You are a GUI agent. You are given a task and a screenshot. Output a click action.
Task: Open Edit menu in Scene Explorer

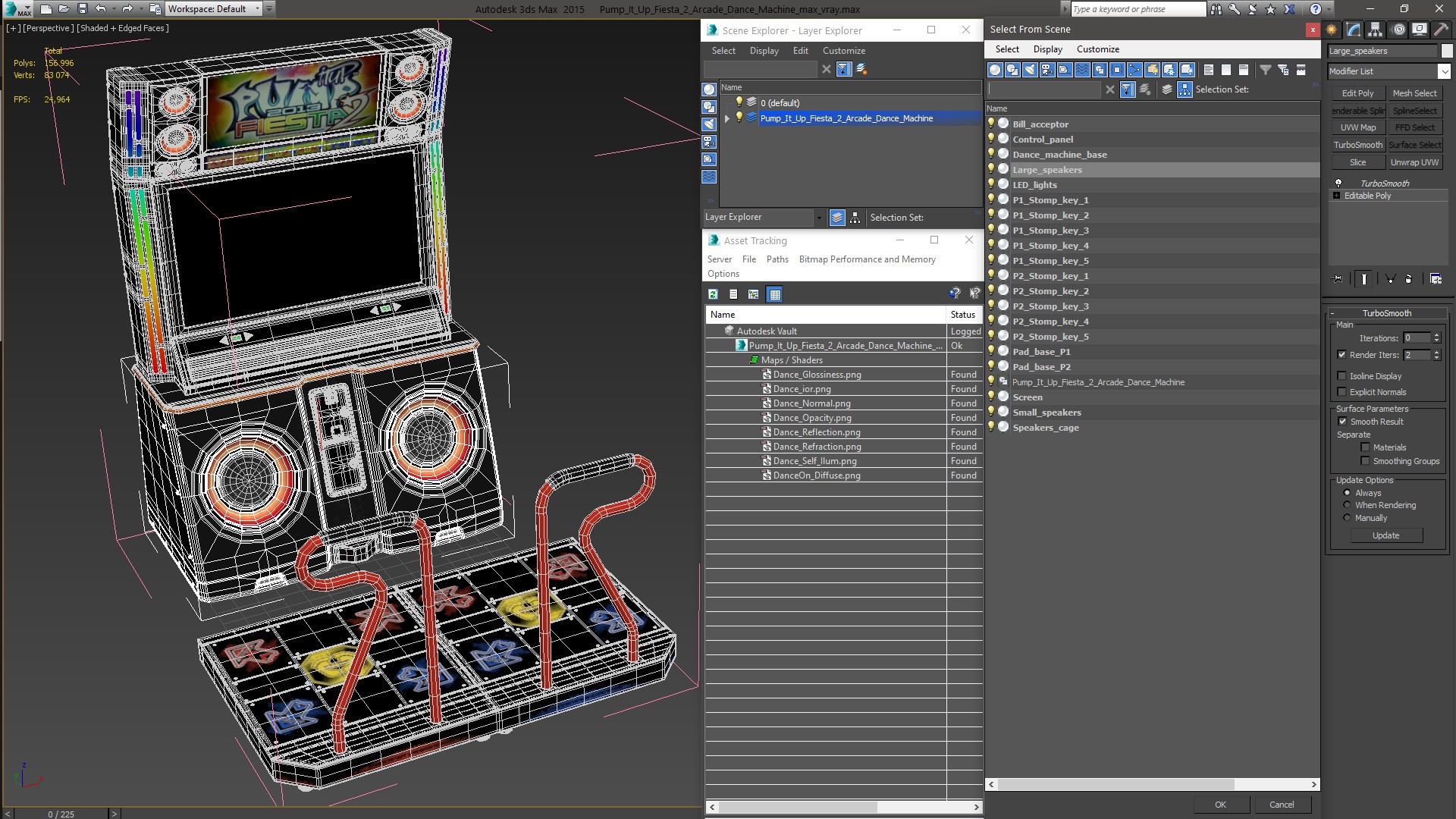[800, 51]
